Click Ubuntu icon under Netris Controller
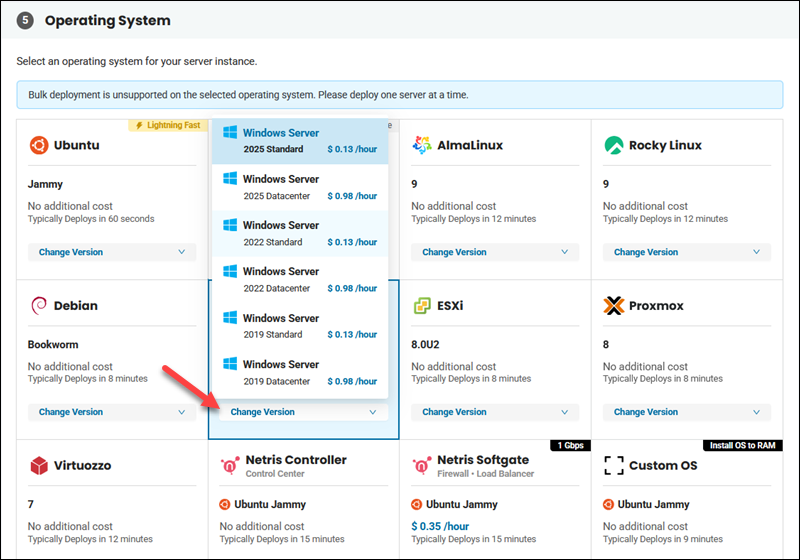Viewport: 800px width, 560px height. pyautogui.click(x=224, y=504)
